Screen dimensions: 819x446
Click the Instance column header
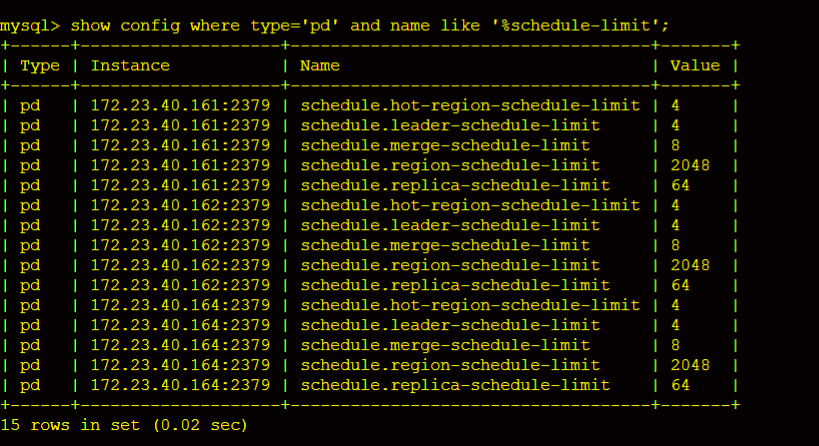tap(130, 66)
